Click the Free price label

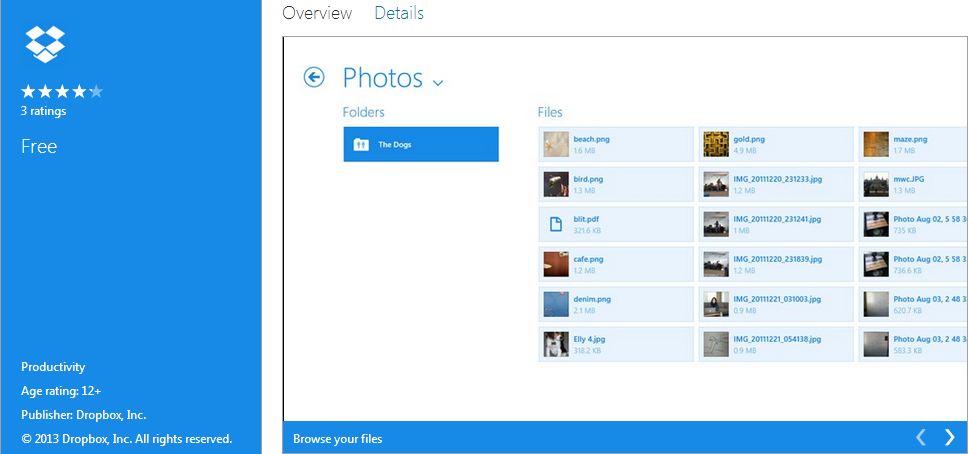coord(39,146)
